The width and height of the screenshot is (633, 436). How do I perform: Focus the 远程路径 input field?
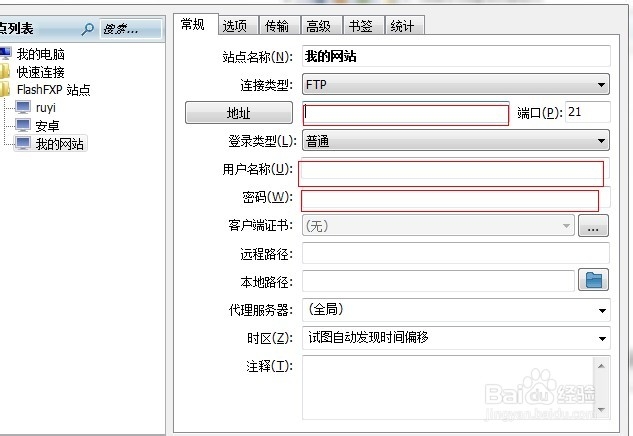456,254
